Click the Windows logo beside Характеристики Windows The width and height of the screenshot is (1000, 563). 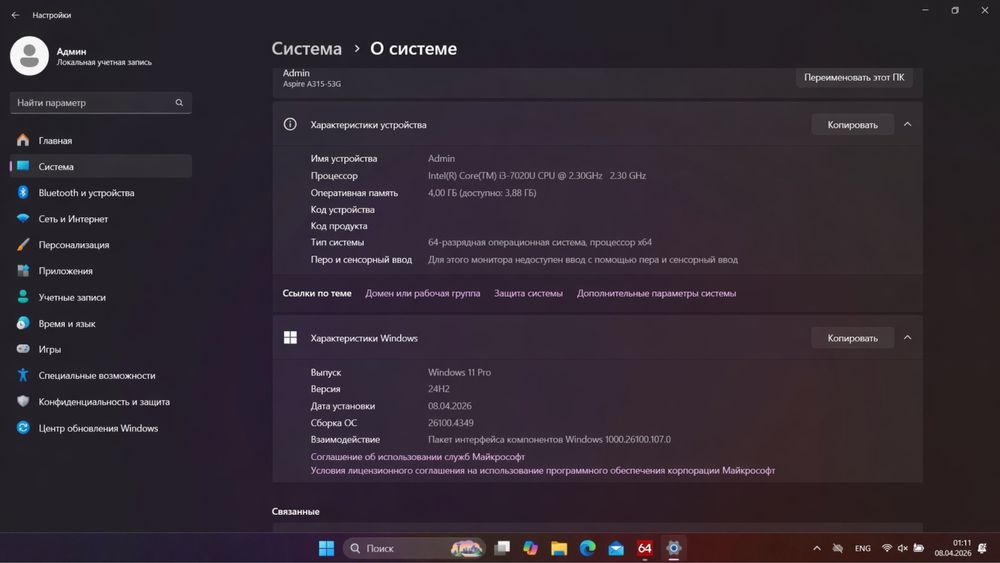pos(290,337)
